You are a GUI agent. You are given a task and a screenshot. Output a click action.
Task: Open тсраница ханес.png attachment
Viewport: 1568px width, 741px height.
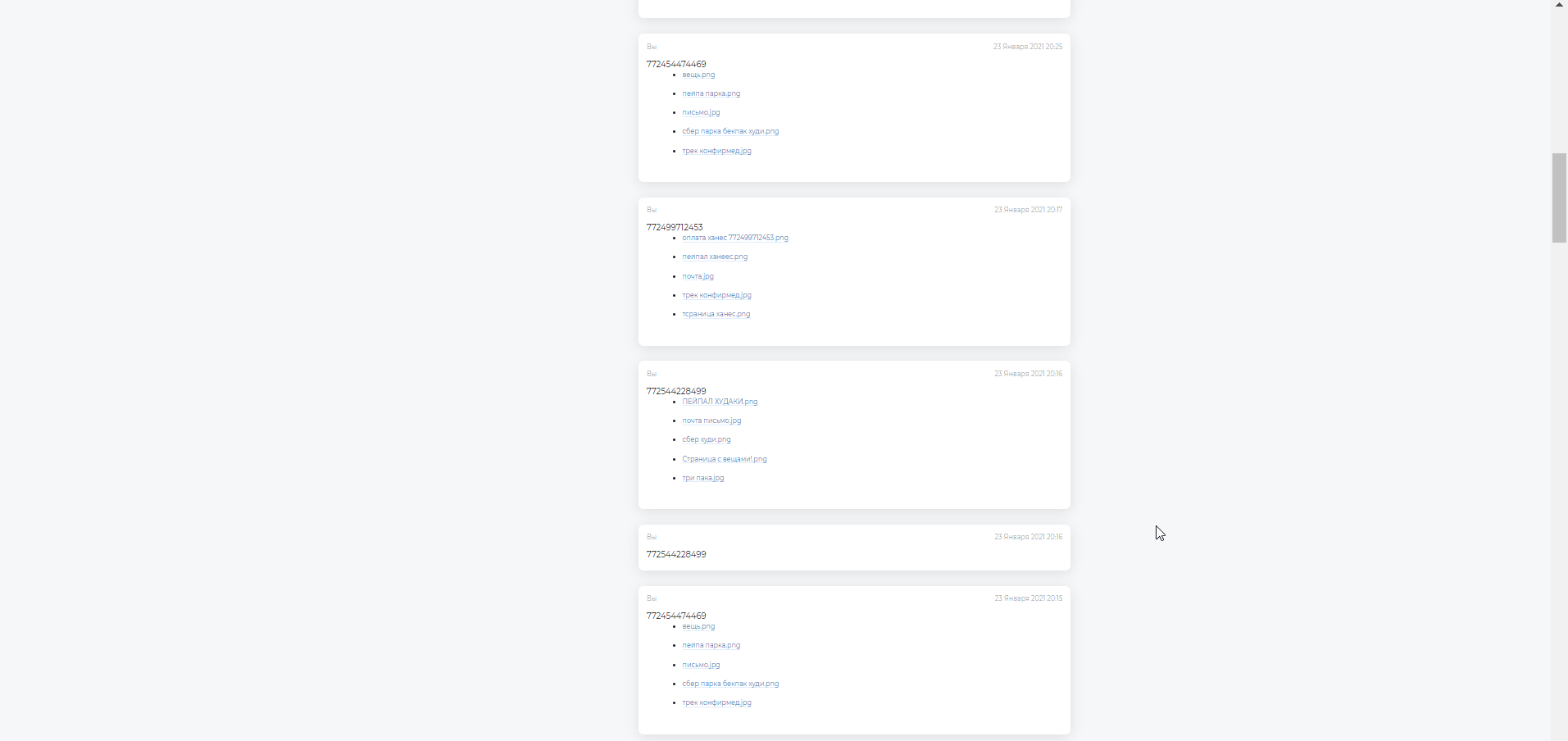[x=716, y=314]
